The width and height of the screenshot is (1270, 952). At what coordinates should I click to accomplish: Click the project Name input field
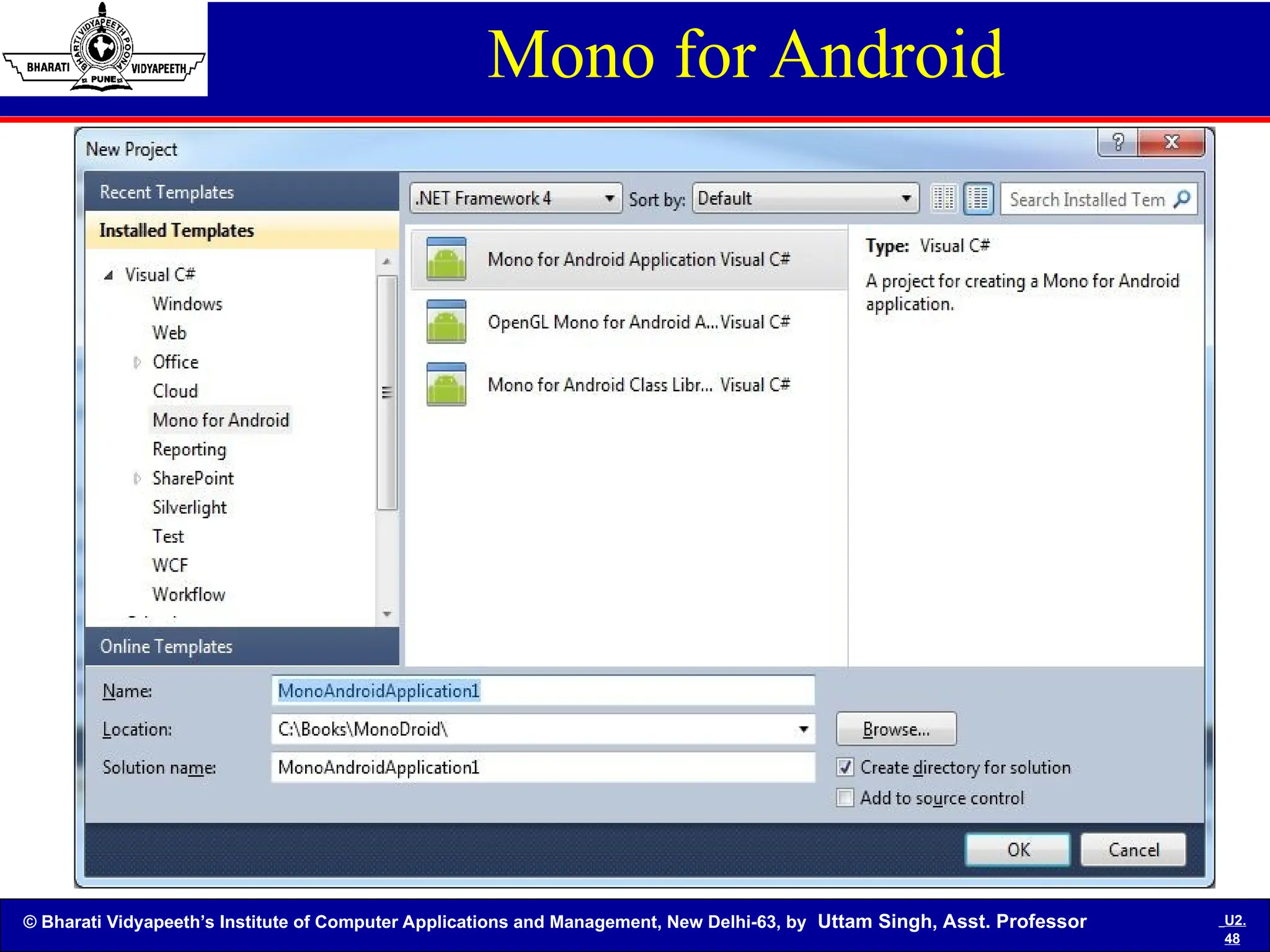pos(543,690)
